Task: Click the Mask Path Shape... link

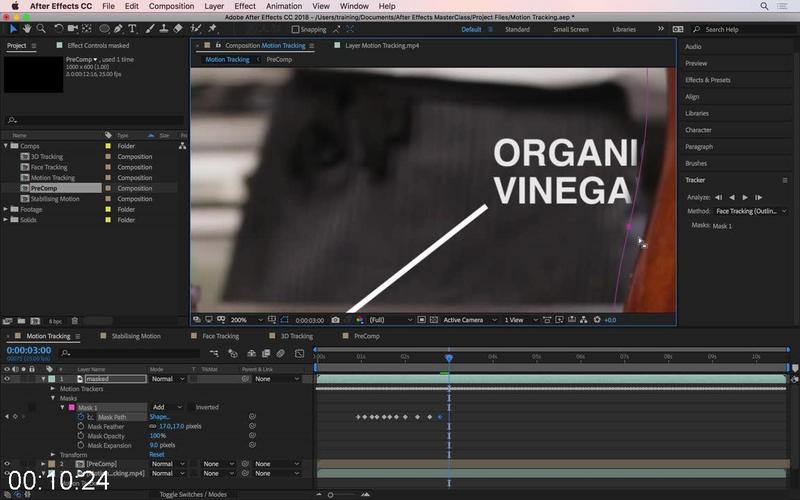Action: [159, 417]
